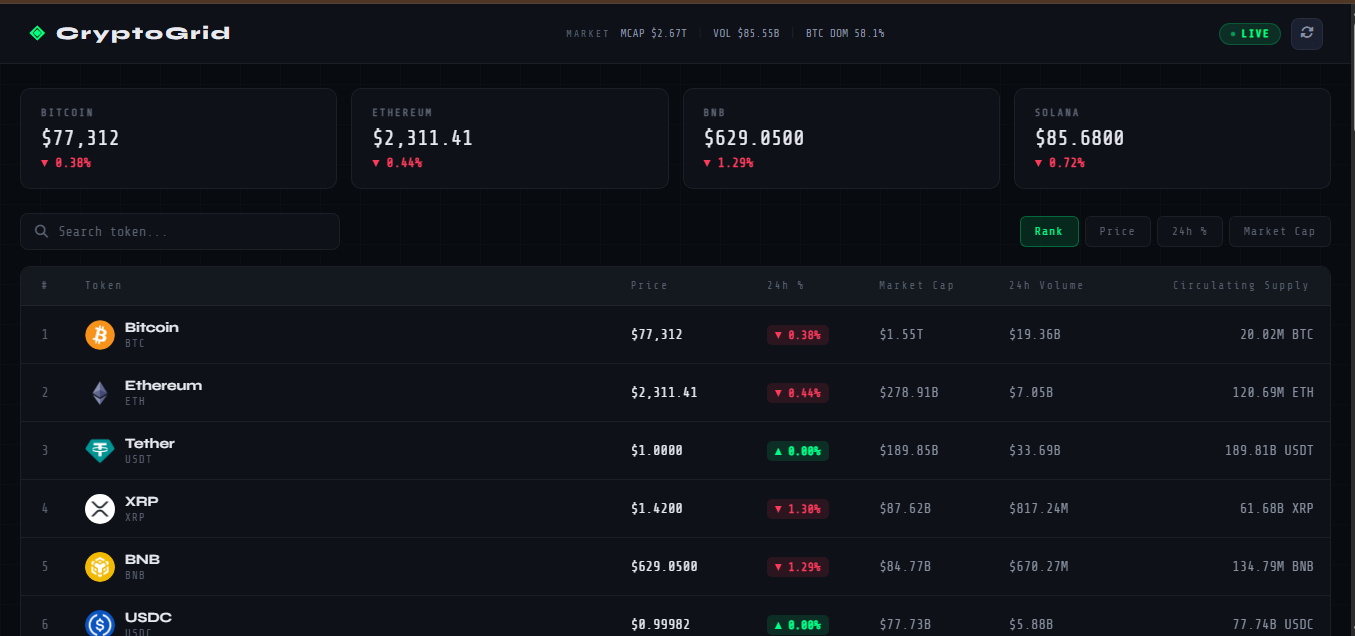The width and height of the screenshot is (1355, 636).
Task: Select the Bitcoin name in table row
Action: pos(152,327)
